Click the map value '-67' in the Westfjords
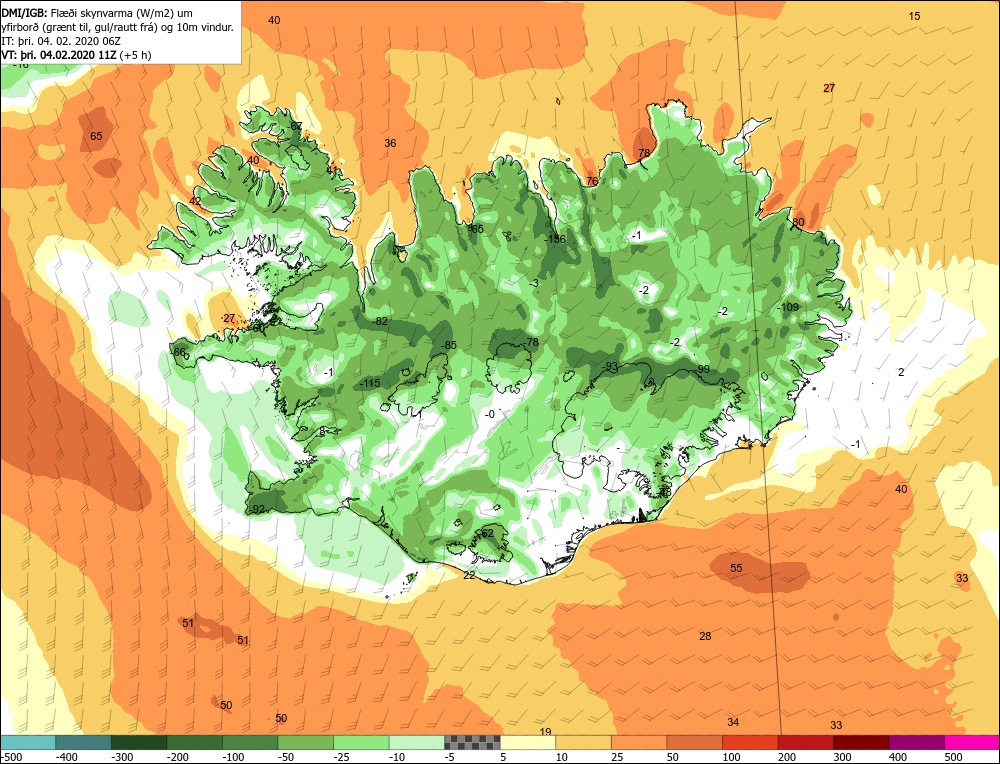 295,126
